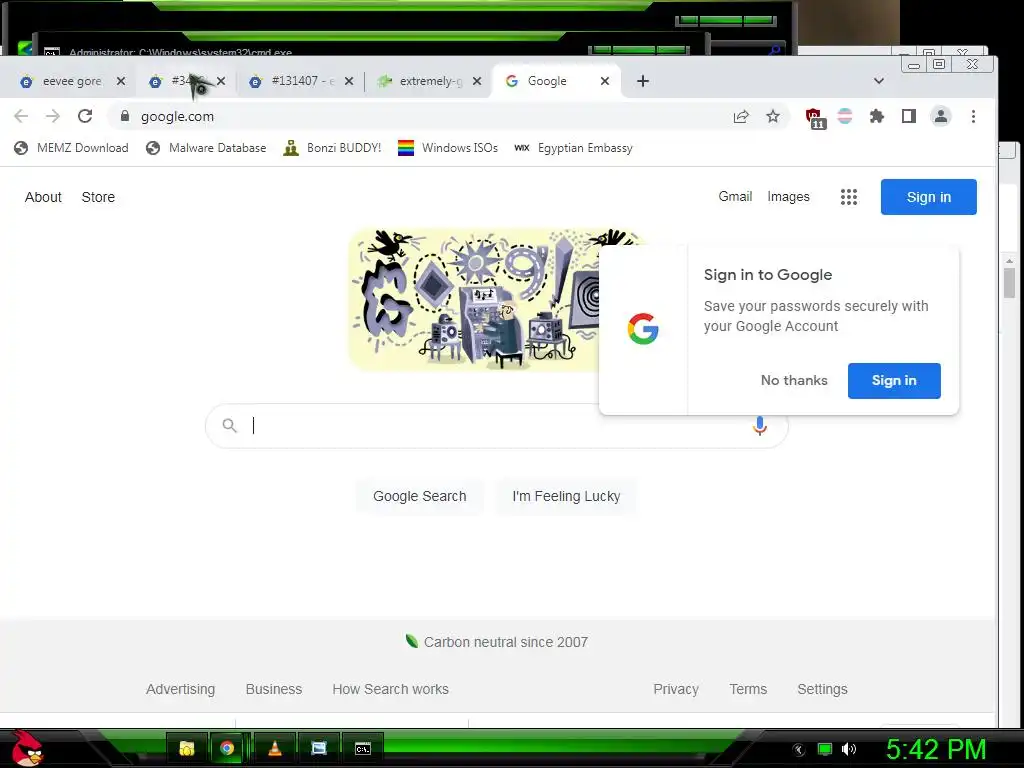Click the scrollbar of the window behind Chrome
Screen dimensions: 1024x768
point(1010,283)
